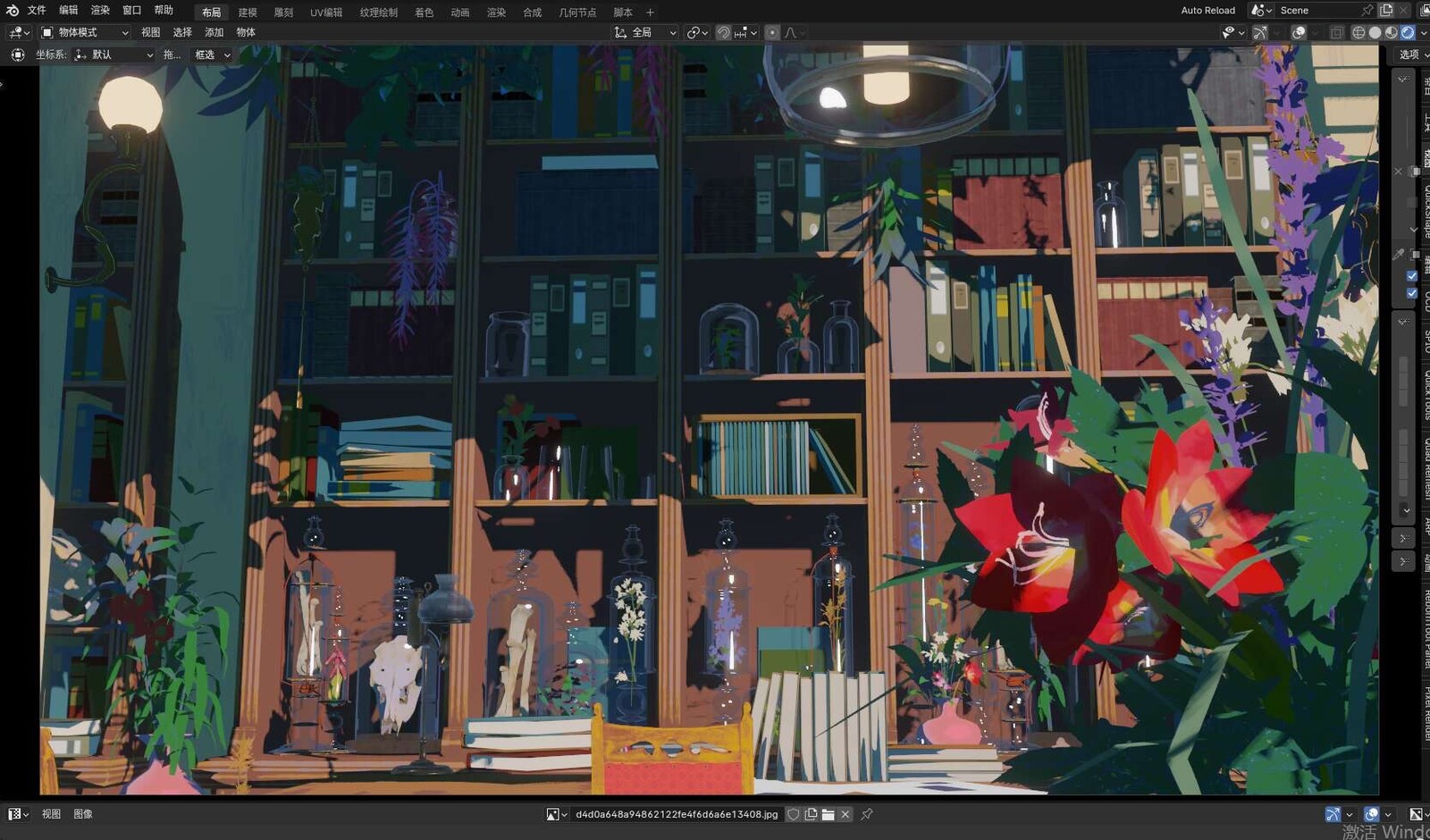The width and height of the screenshot is (1430, 840).
Task: Open proportional editing falloff curve menu
Action: click(x=795, y=32)
